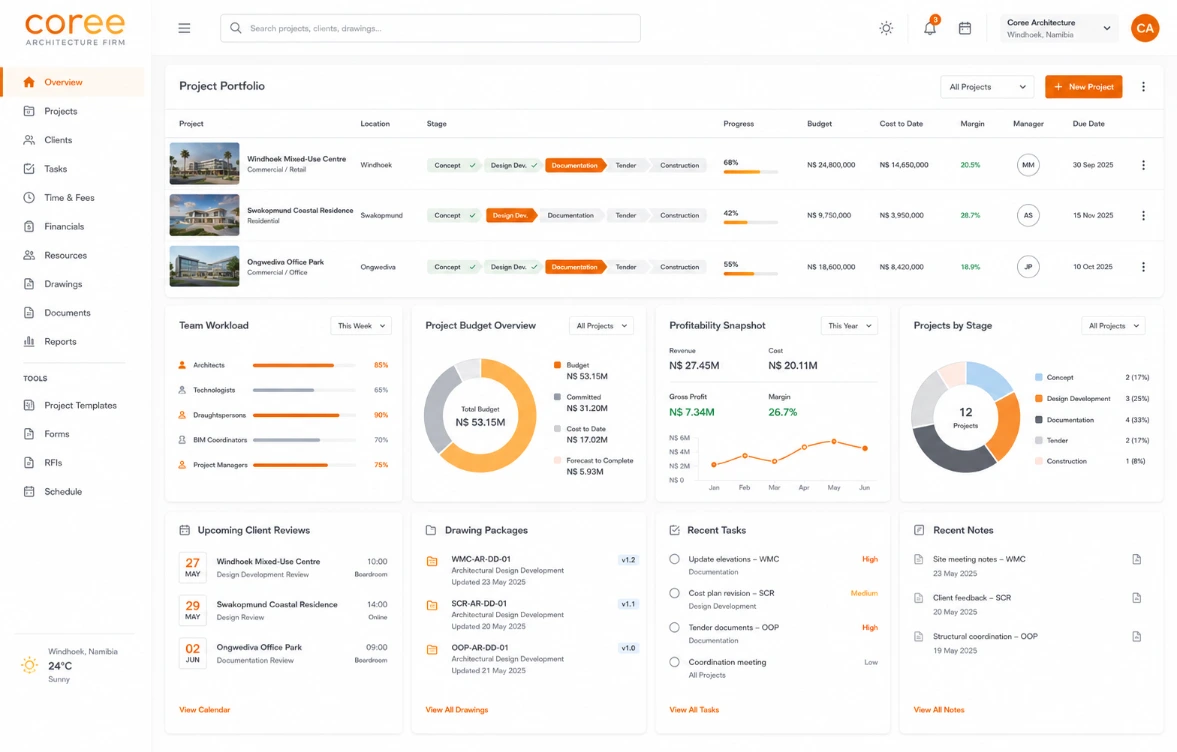The image size is (1177, 752).
Task: Click Upcoming Client Reviews calendar icon
Action: click(185, 531)
